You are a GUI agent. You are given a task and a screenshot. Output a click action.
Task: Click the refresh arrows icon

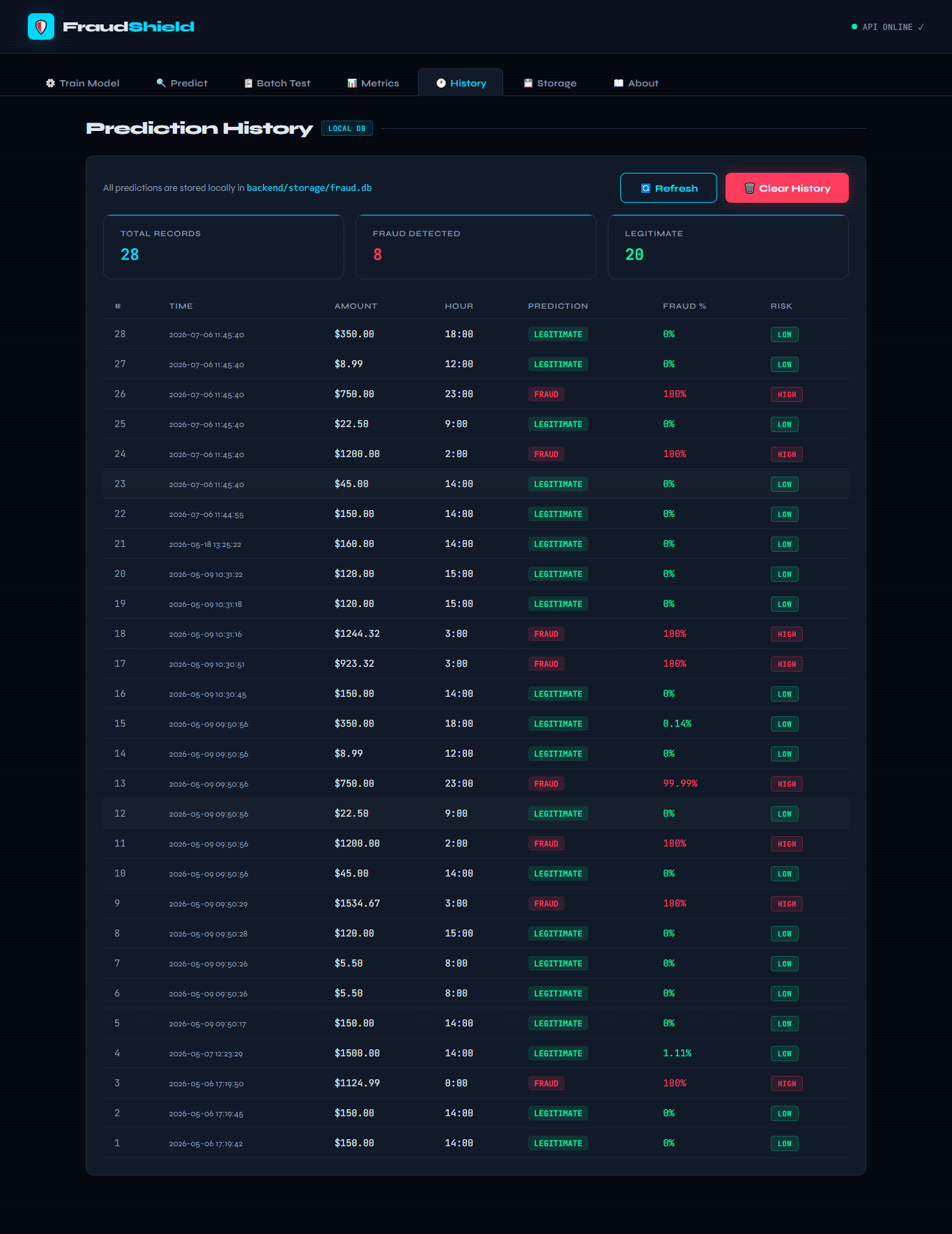pos(645,188)
